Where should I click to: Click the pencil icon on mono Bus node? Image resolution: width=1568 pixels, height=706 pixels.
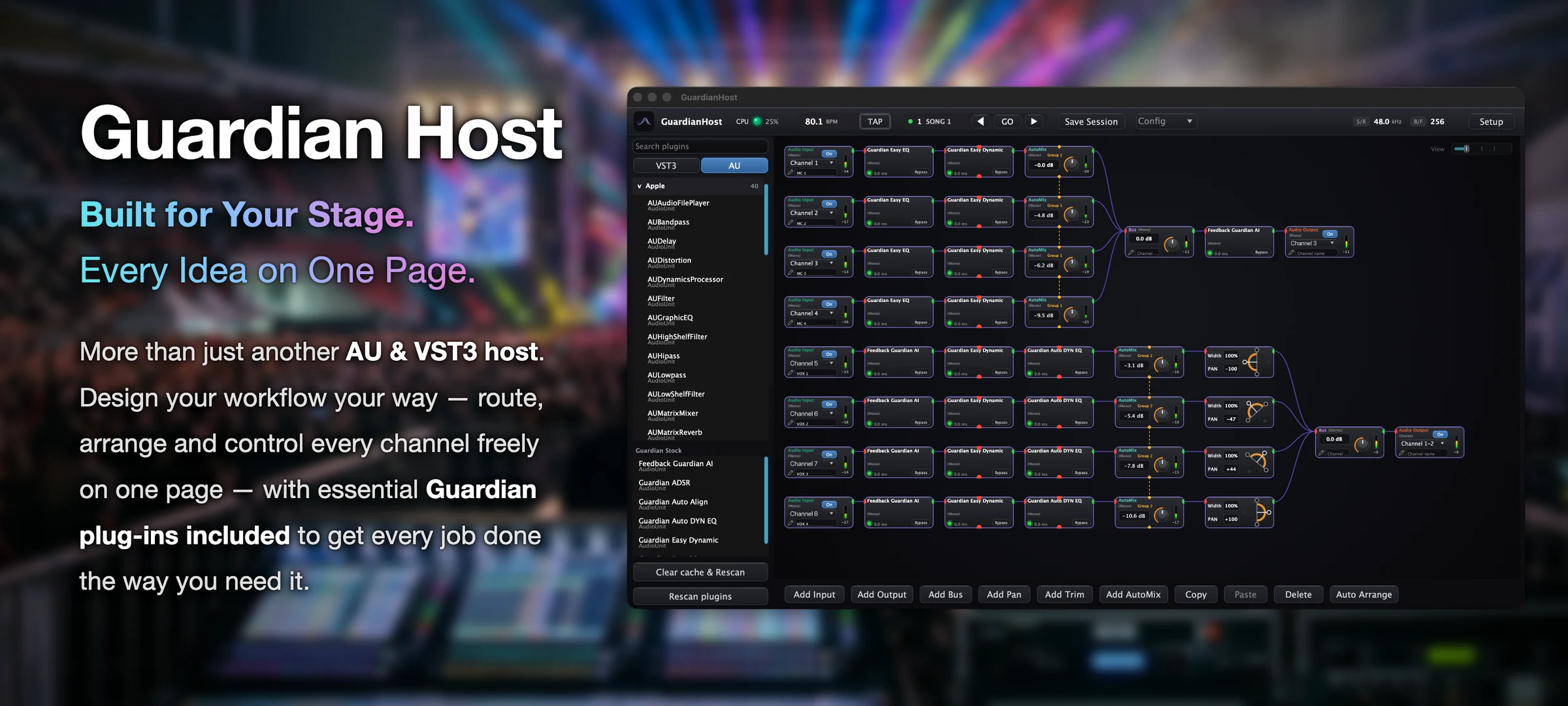pos(1131,253)
